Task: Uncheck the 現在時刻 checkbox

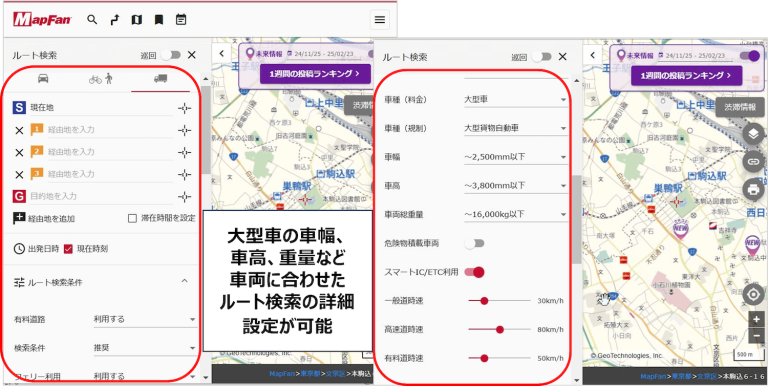Action: 69,249
